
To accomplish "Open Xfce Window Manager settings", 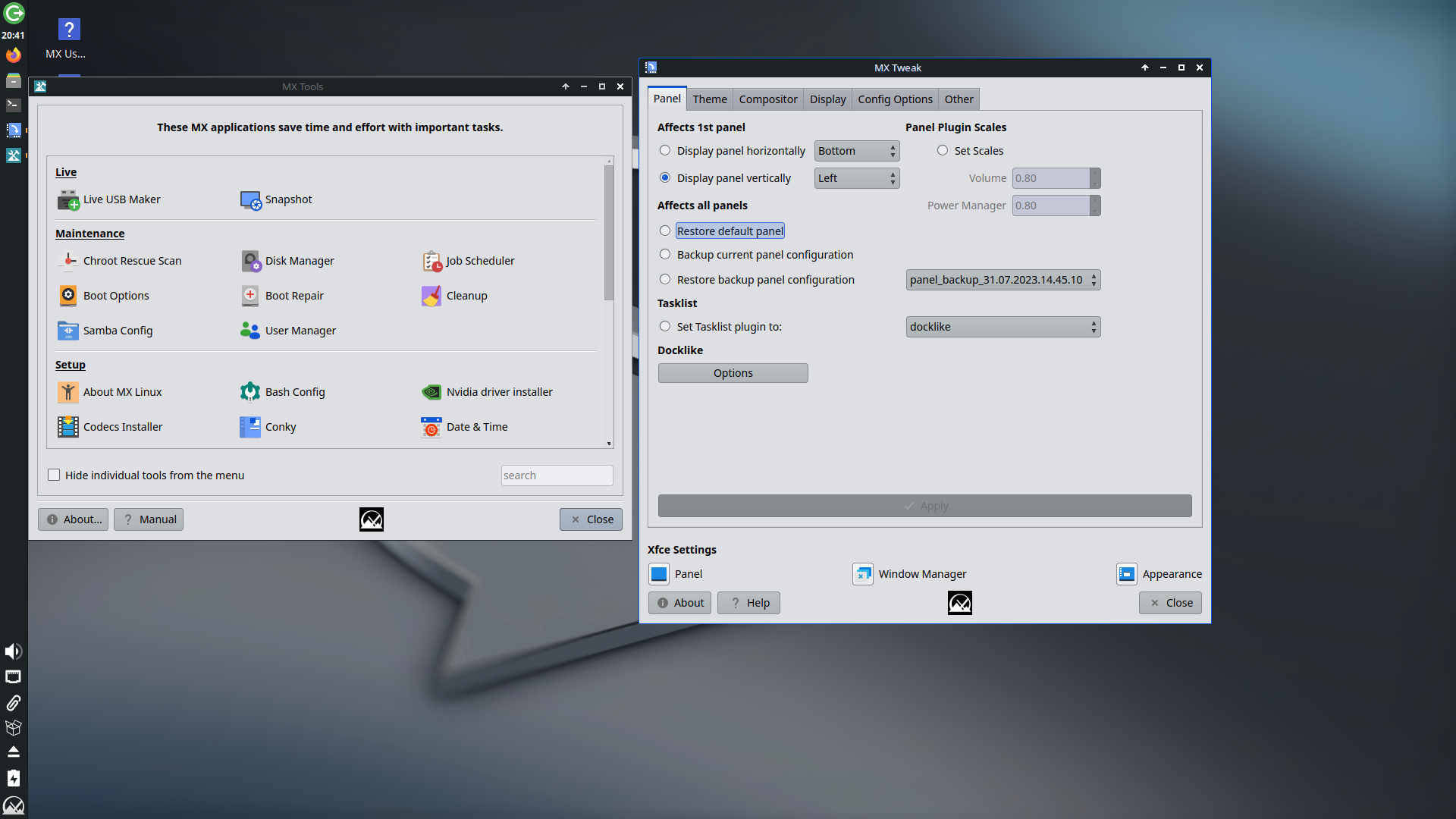I will click(x=909, y=574).
